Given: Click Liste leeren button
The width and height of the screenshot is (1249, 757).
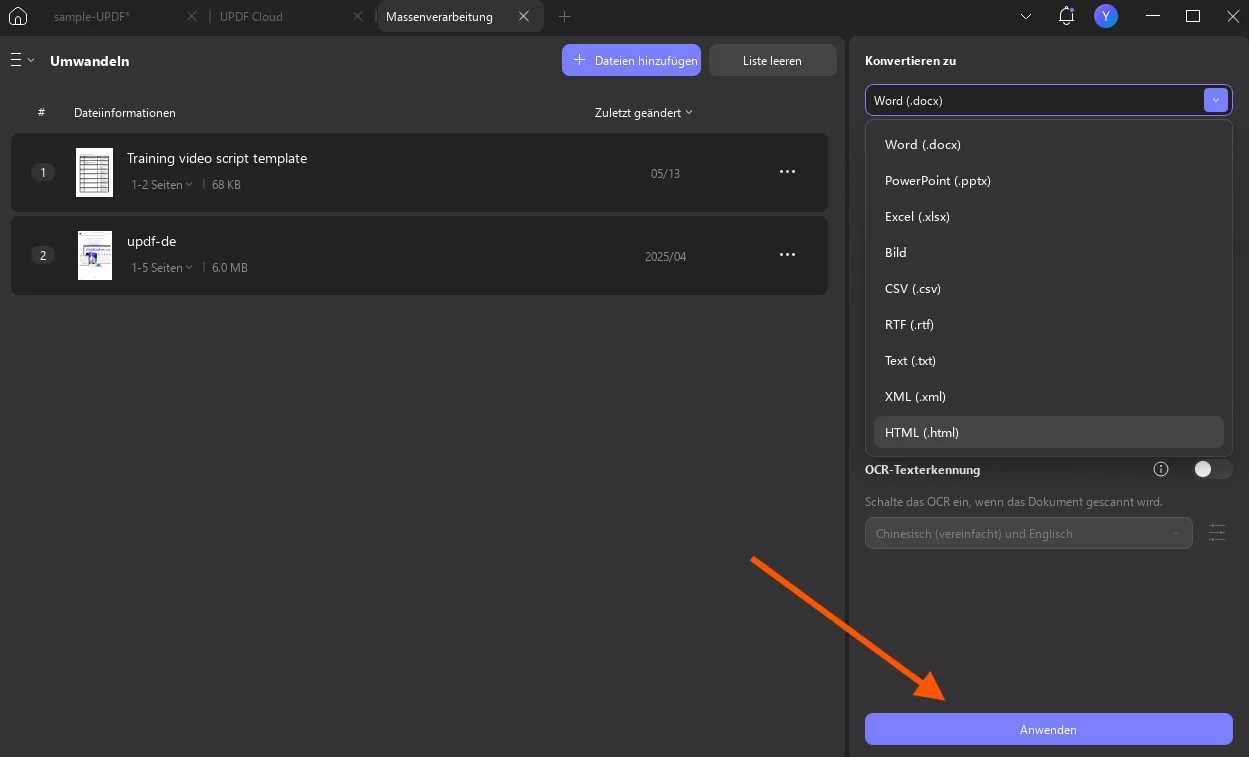Looking at the screenshot, I should tap(772, 60).
